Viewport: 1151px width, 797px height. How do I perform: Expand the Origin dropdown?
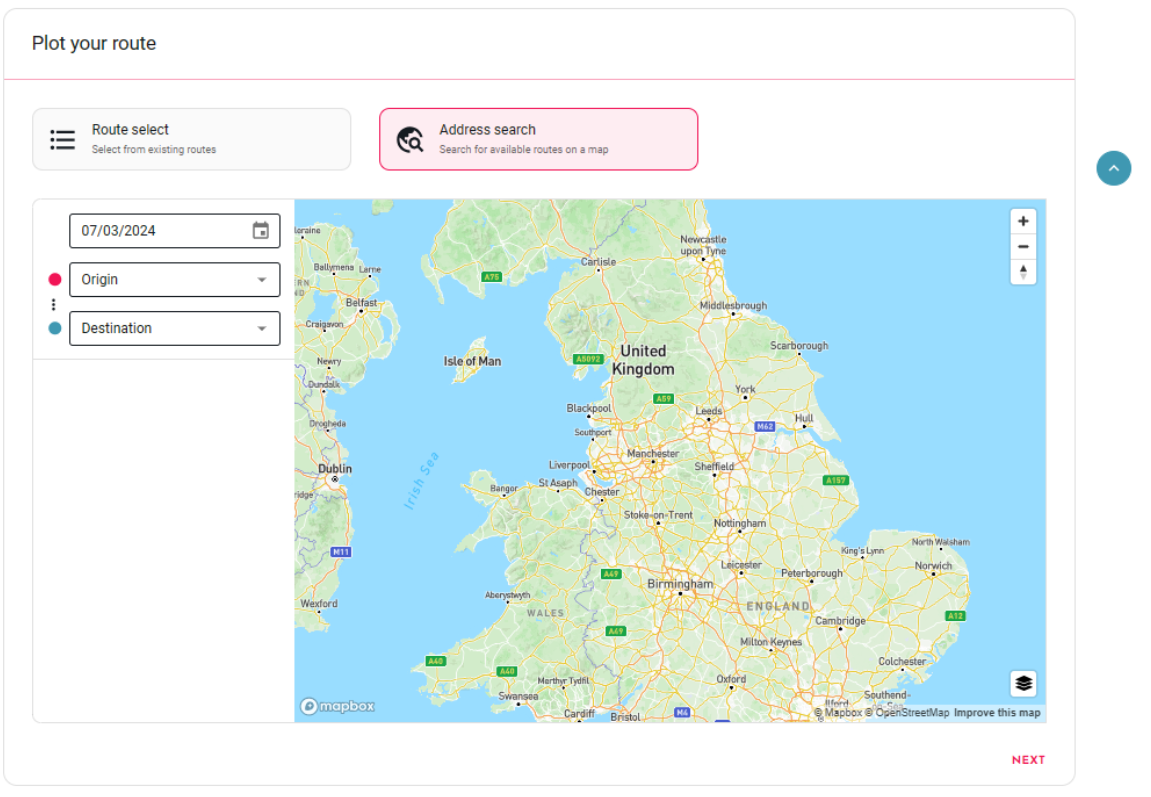(175, 280)
